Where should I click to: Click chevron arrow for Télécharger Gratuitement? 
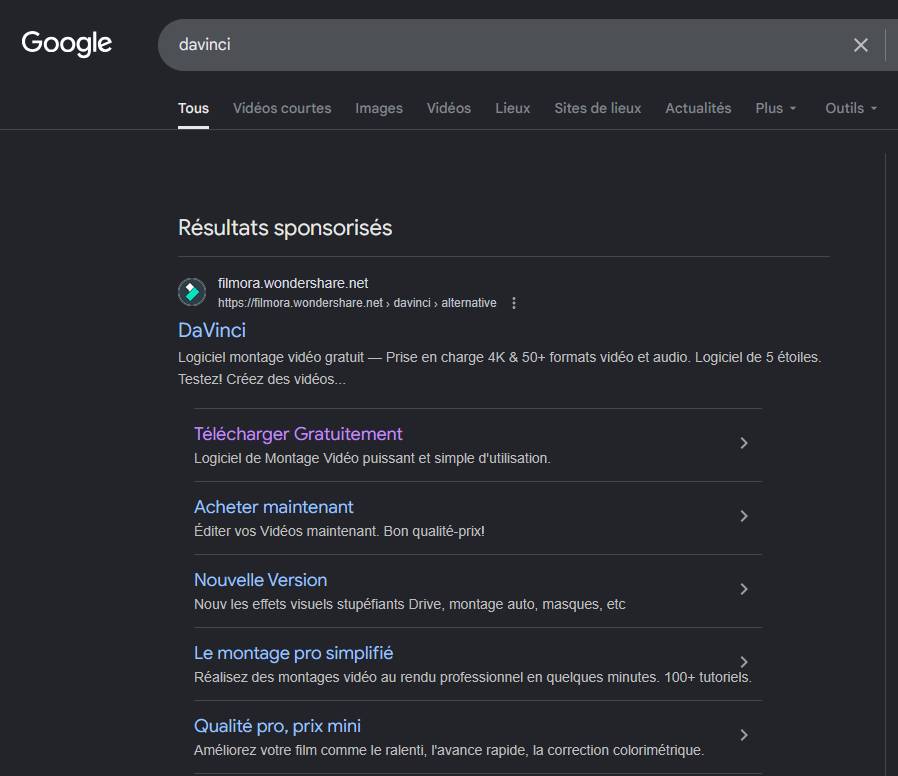point(743,443)
